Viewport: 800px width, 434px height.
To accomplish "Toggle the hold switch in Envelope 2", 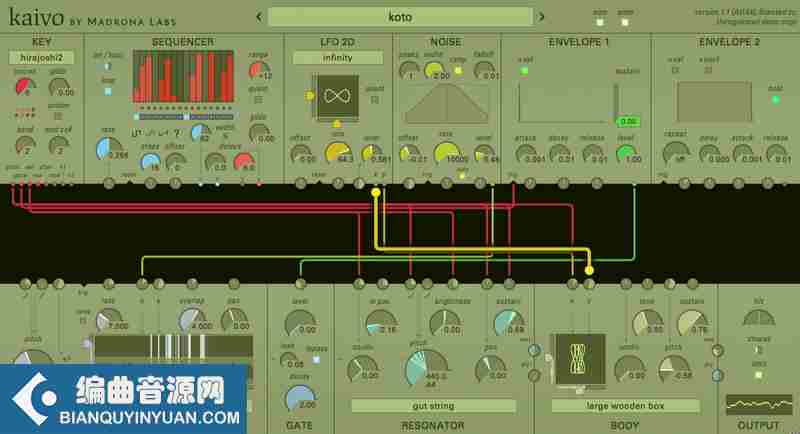I will 776,100.
